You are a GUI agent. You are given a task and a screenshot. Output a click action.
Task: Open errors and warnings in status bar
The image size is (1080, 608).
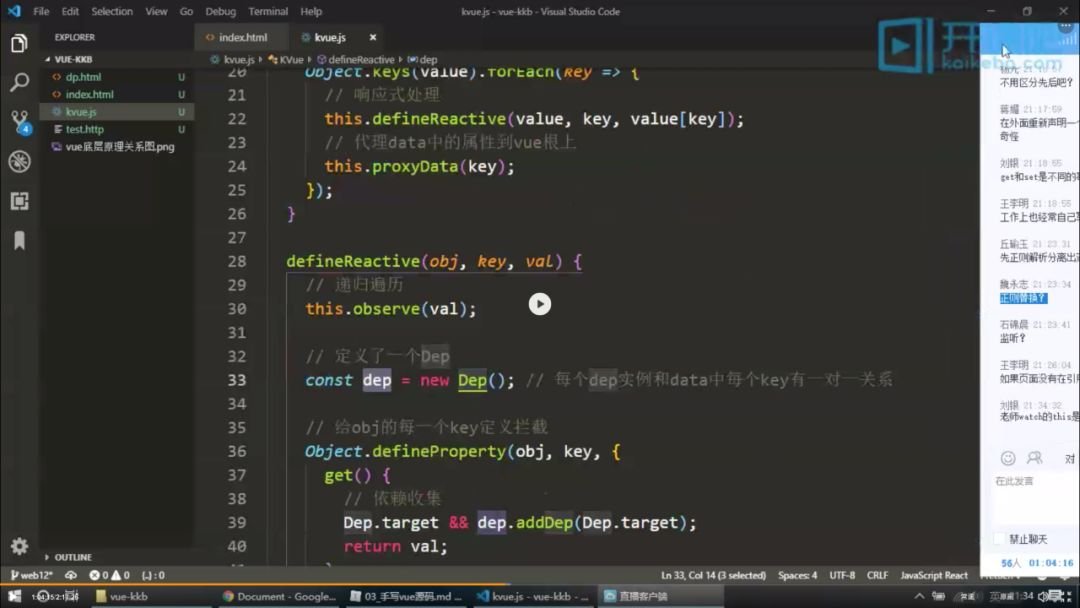[110, 575]
